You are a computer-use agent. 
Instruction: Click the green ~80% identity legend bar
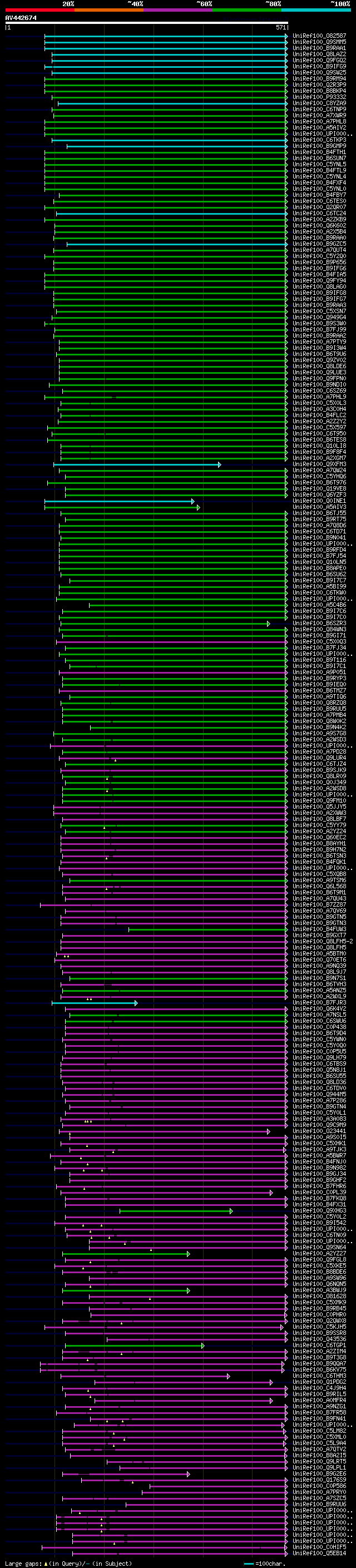[x=247, y=10]
